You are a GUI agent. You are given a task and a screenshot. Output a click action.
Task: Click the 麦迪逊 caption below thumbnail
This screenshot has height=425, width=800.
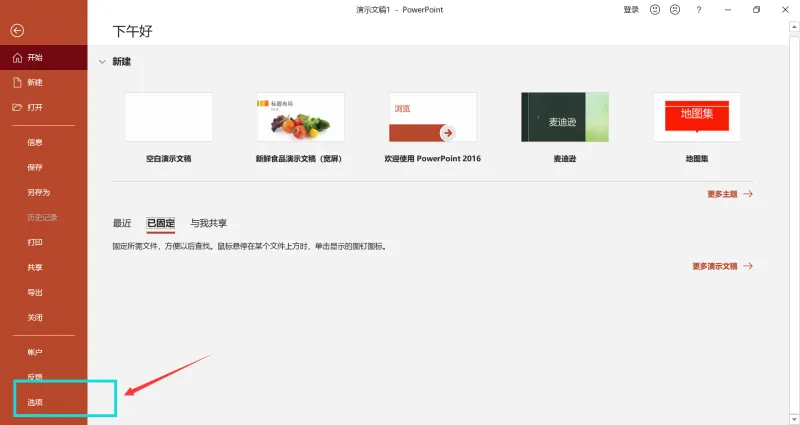click(x=565, y=159)
